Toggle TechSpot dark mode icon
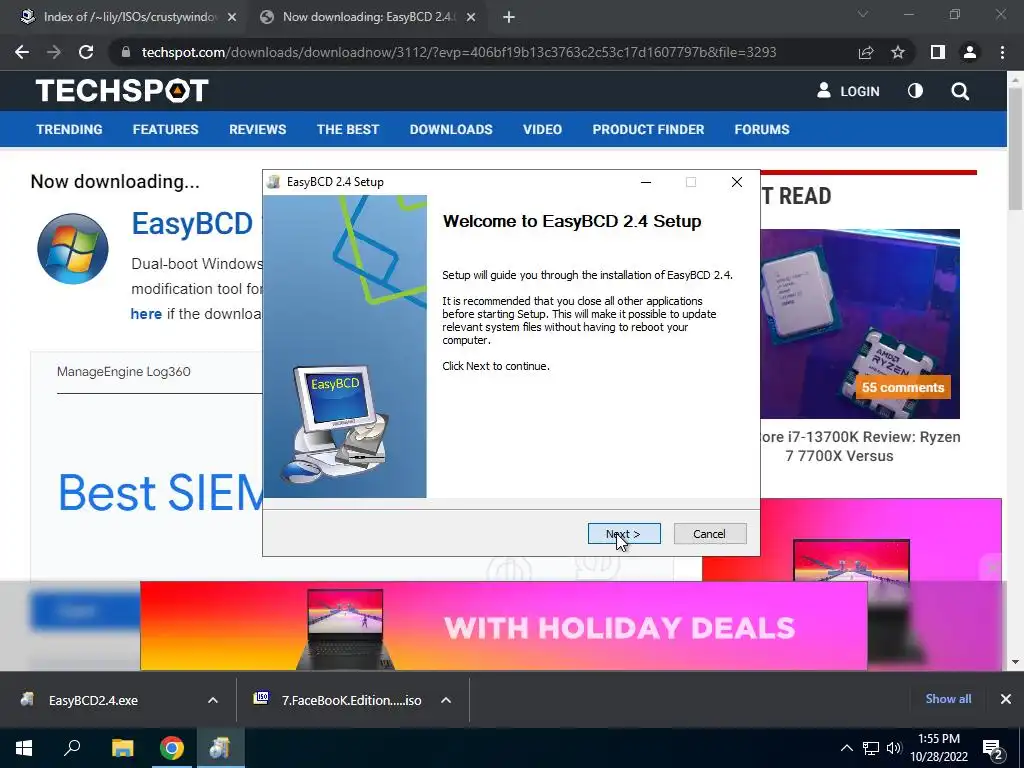The image size is (1024, 768). (x=915, y=91)
